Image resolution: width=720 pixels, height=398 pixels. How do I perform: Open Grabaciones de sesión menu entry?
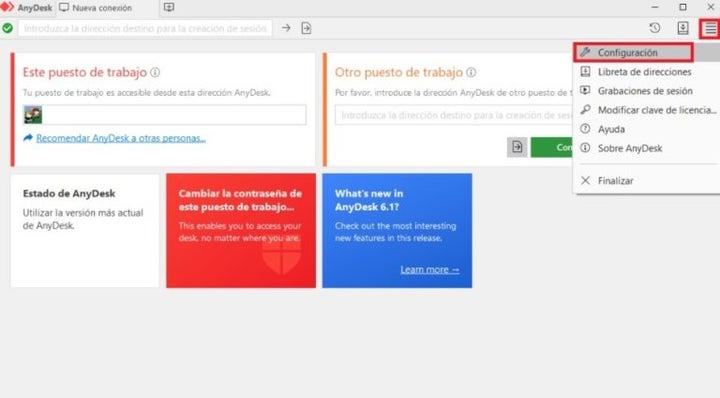click(x=646, y=91)
